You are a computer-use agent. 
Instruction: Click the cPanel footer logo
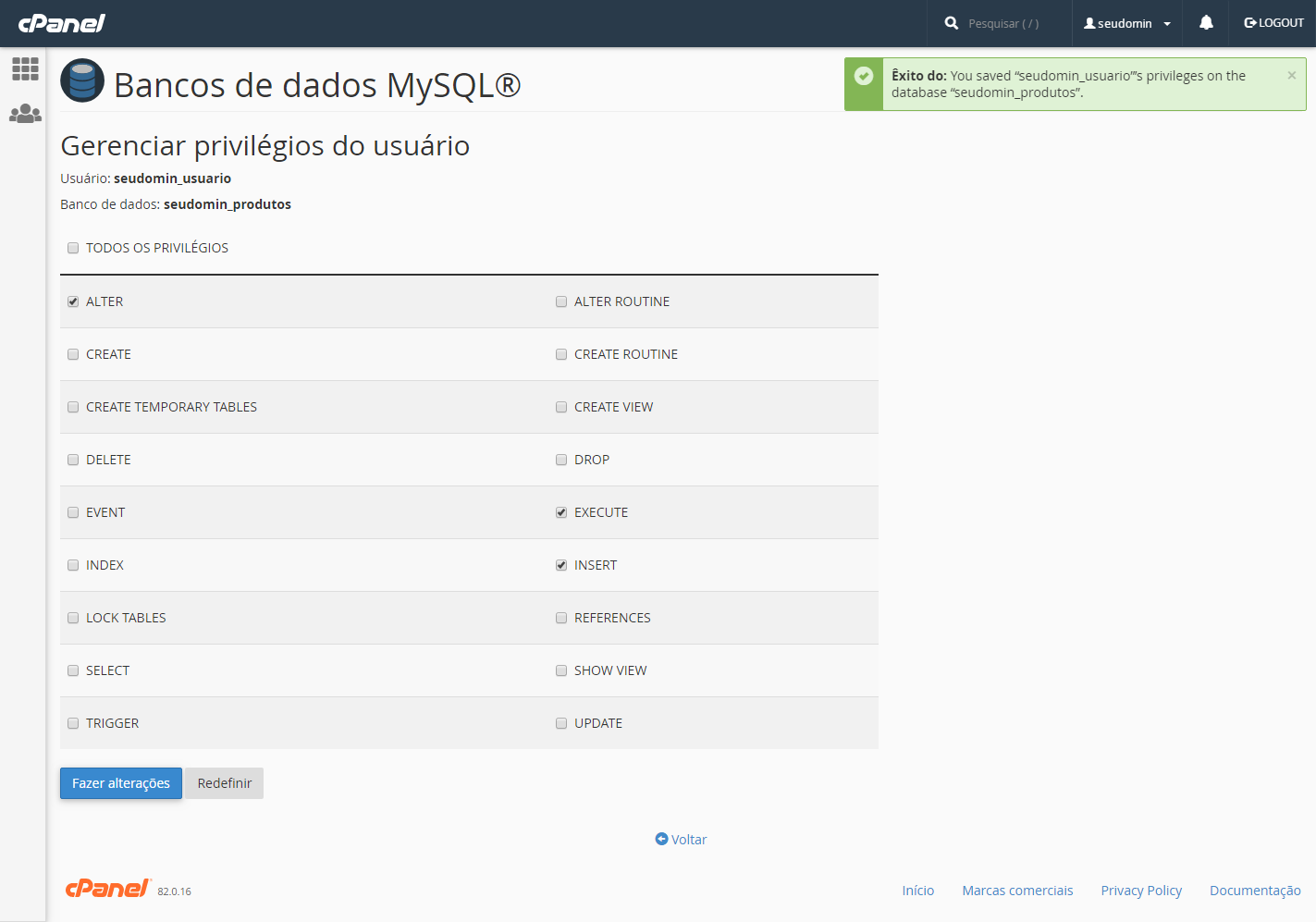108,888
